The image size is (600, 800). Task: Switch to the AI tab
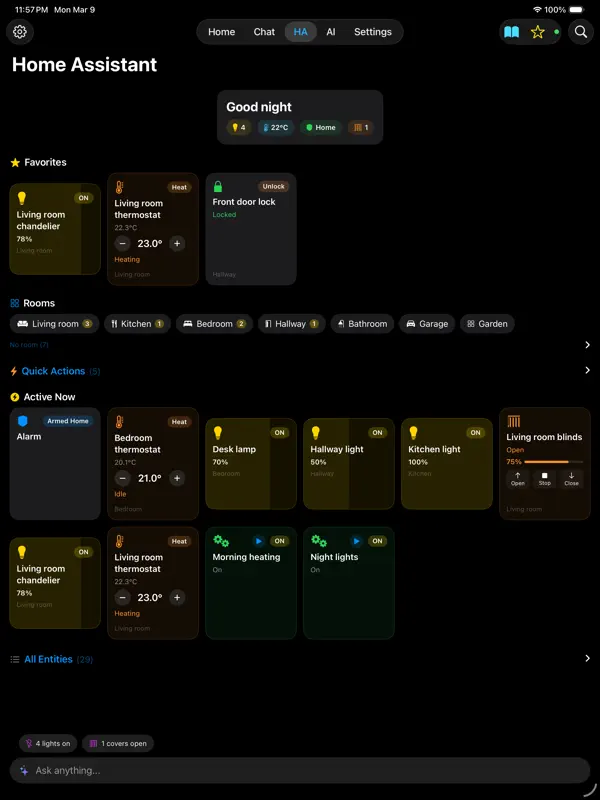point(331,32)
